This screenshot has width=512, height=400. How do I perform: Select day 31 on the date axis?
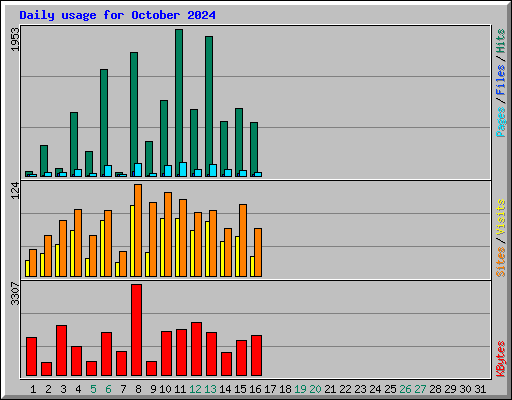(x=480, y=389)
